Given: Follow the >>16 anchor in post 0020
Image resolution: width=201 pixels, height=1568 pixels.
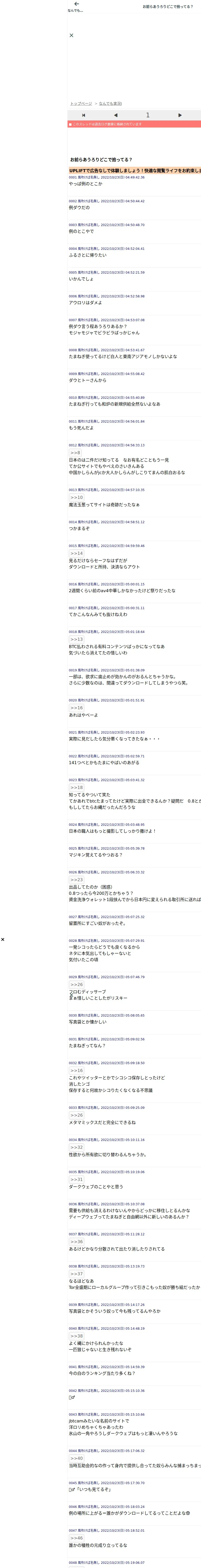Looking at the screenshot, I should point(76,708).
